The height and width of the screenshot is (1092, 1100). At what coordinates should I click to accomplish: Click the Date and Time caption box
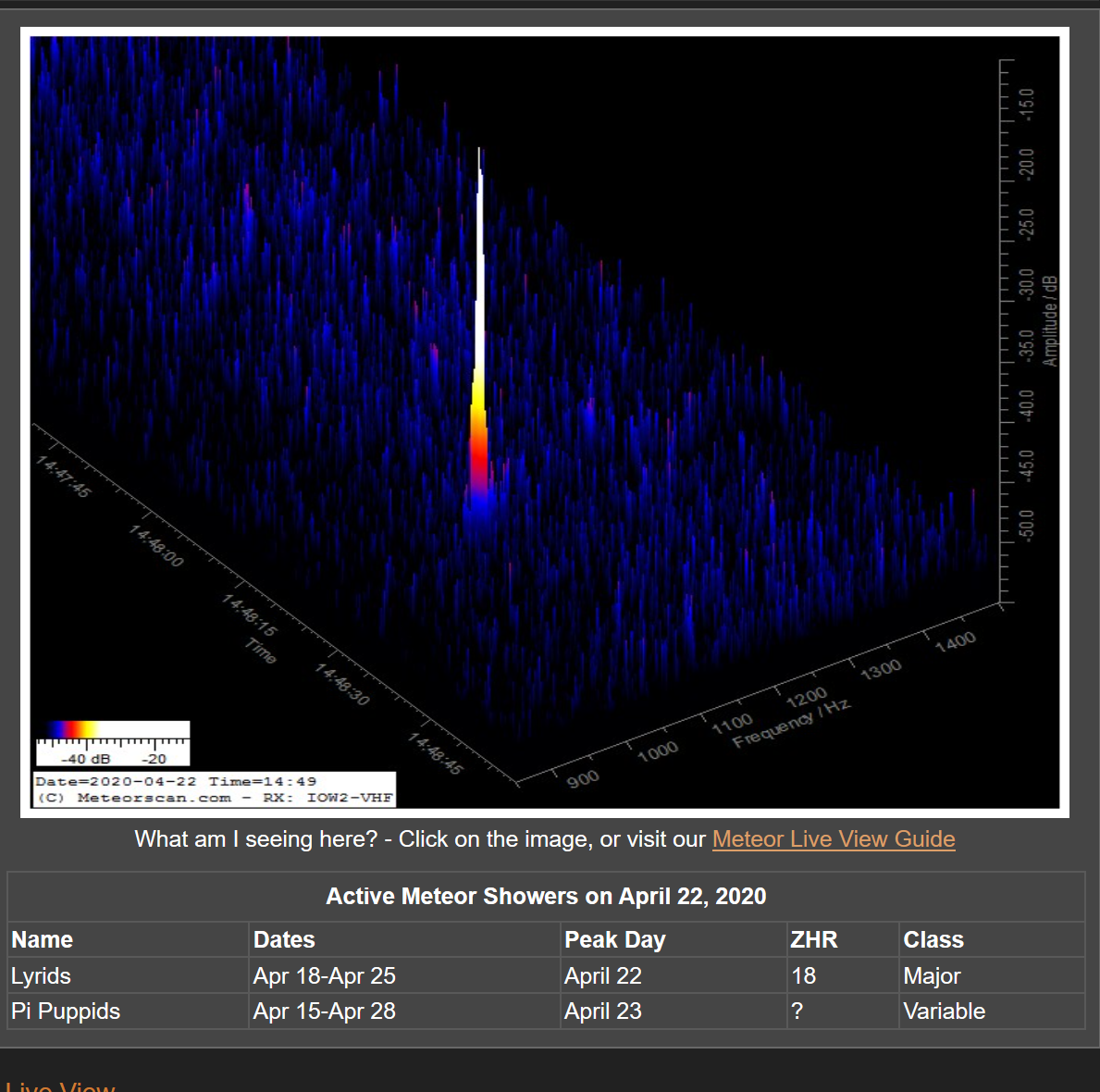coord(214,789)
